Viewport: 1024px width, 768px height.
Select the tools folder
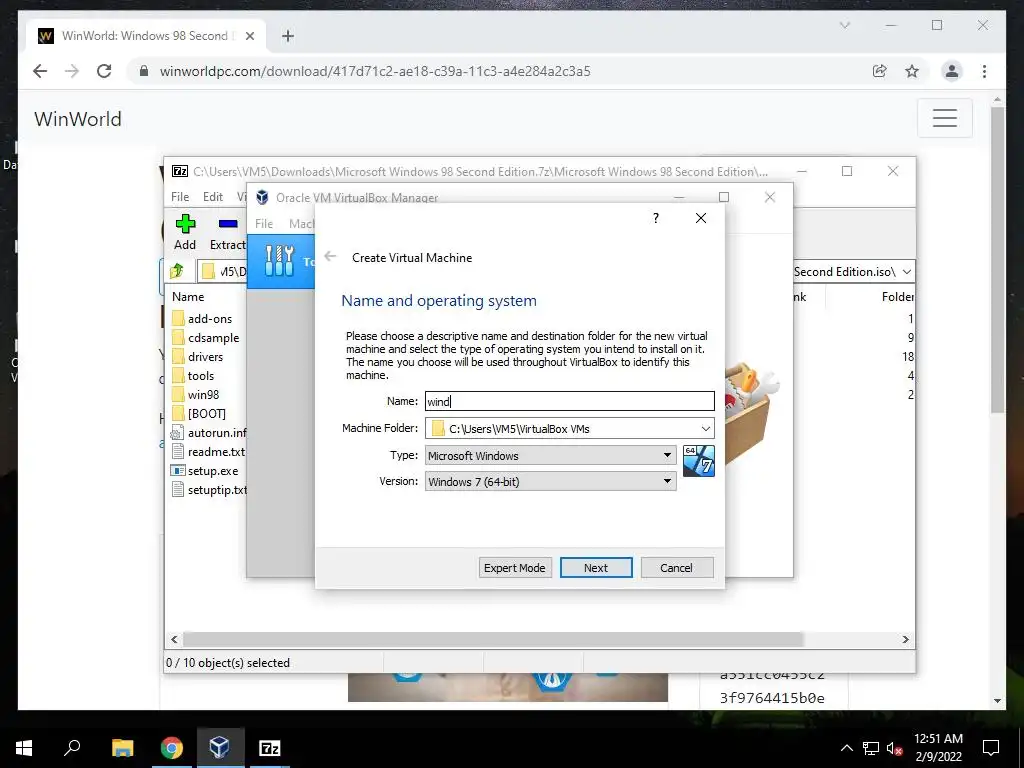click(x=200, y=376)
